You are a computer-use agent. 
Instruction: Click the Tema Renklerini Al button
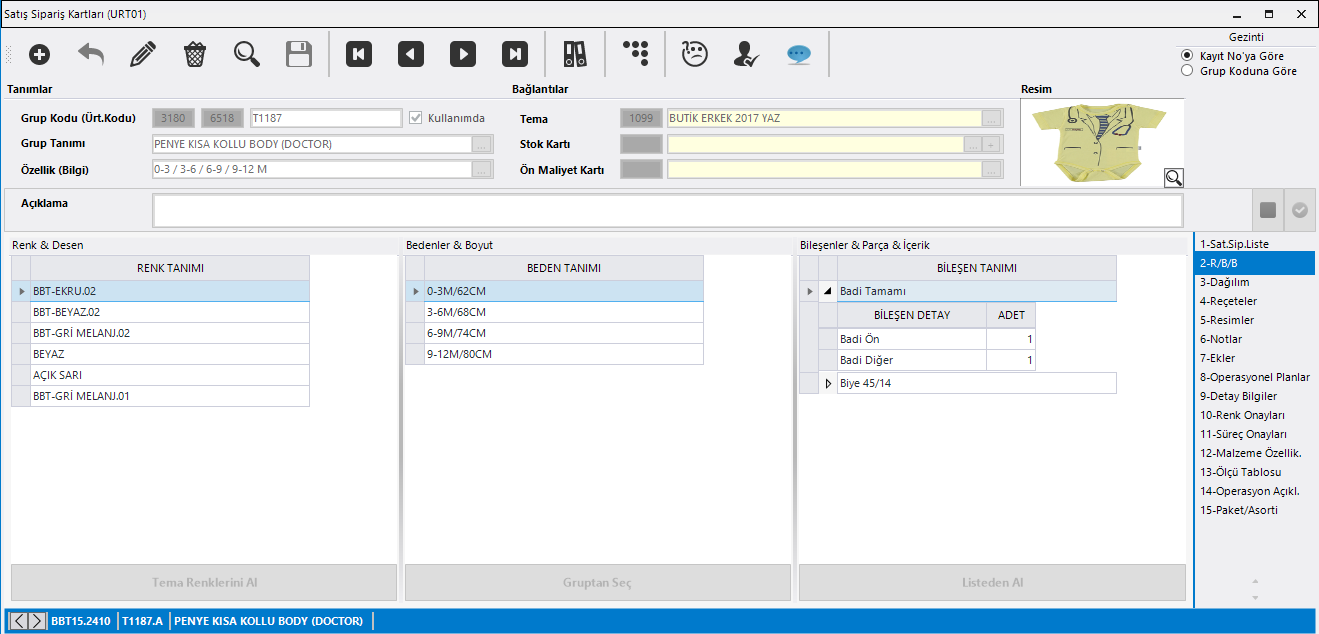coord(204,583)
